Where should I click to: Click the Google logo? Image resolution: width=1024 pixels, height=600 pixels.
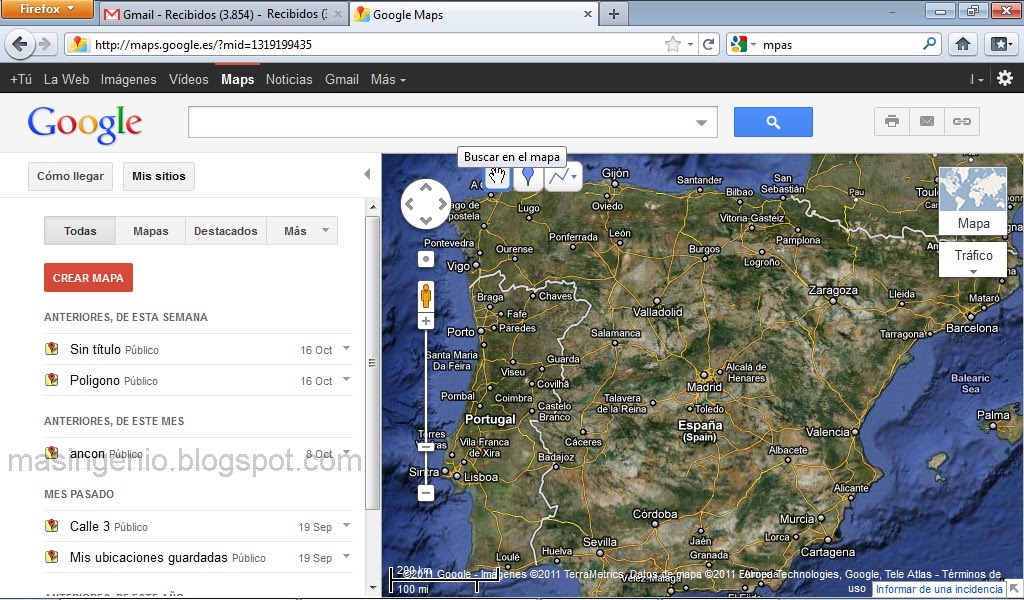coord(85,124)
